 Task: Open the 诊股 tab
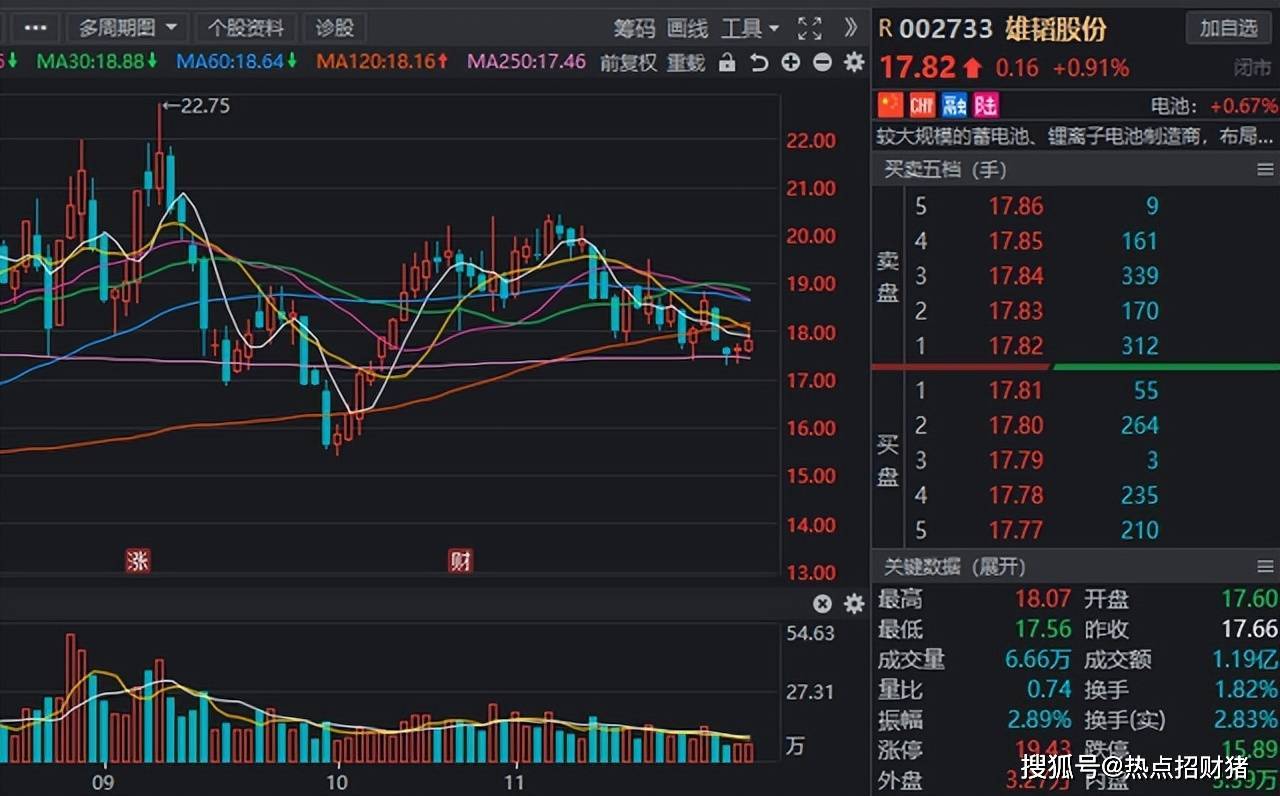tap(335, 28)
